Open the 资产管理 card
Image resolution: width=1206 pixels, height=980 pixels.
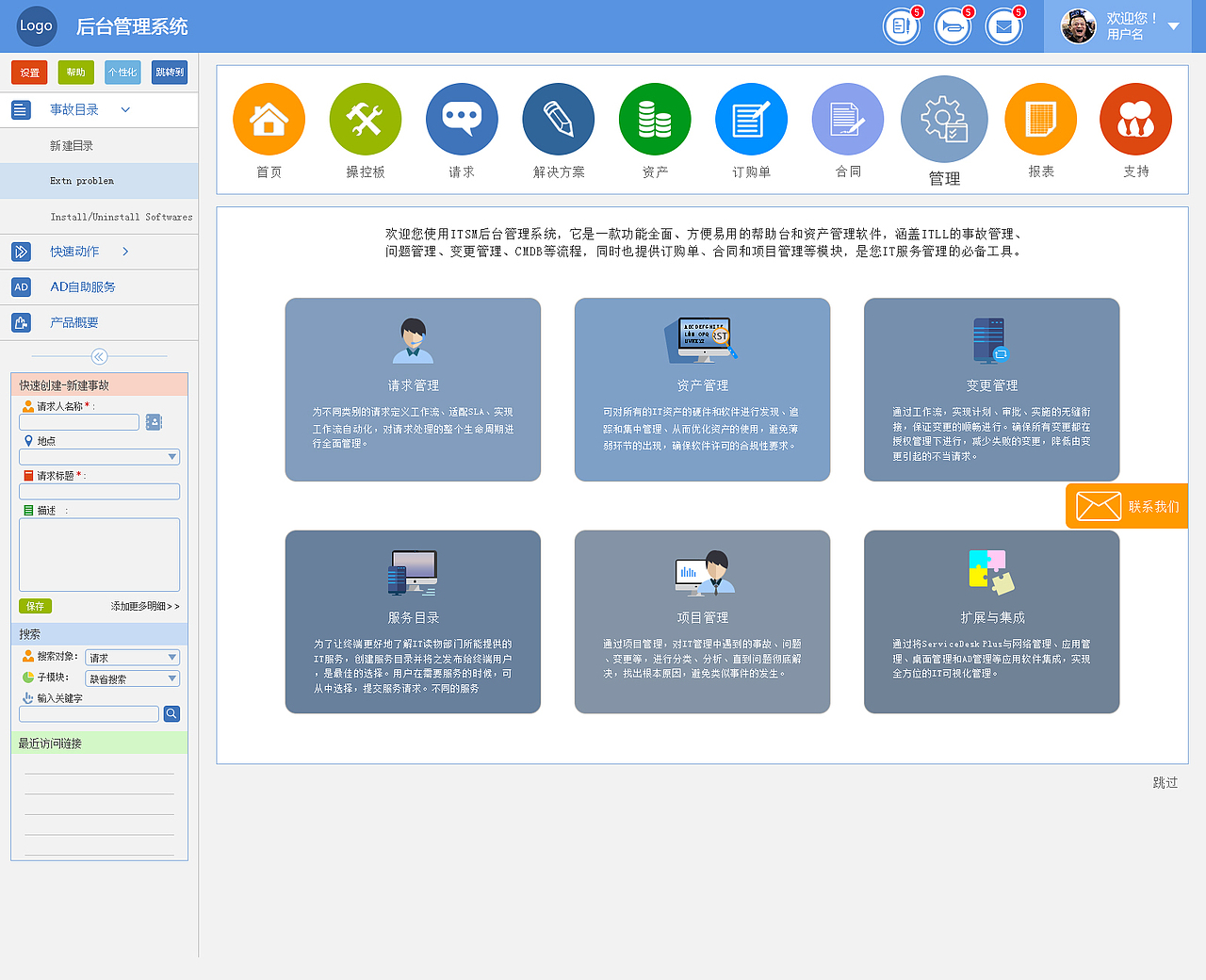click(702, 389)
